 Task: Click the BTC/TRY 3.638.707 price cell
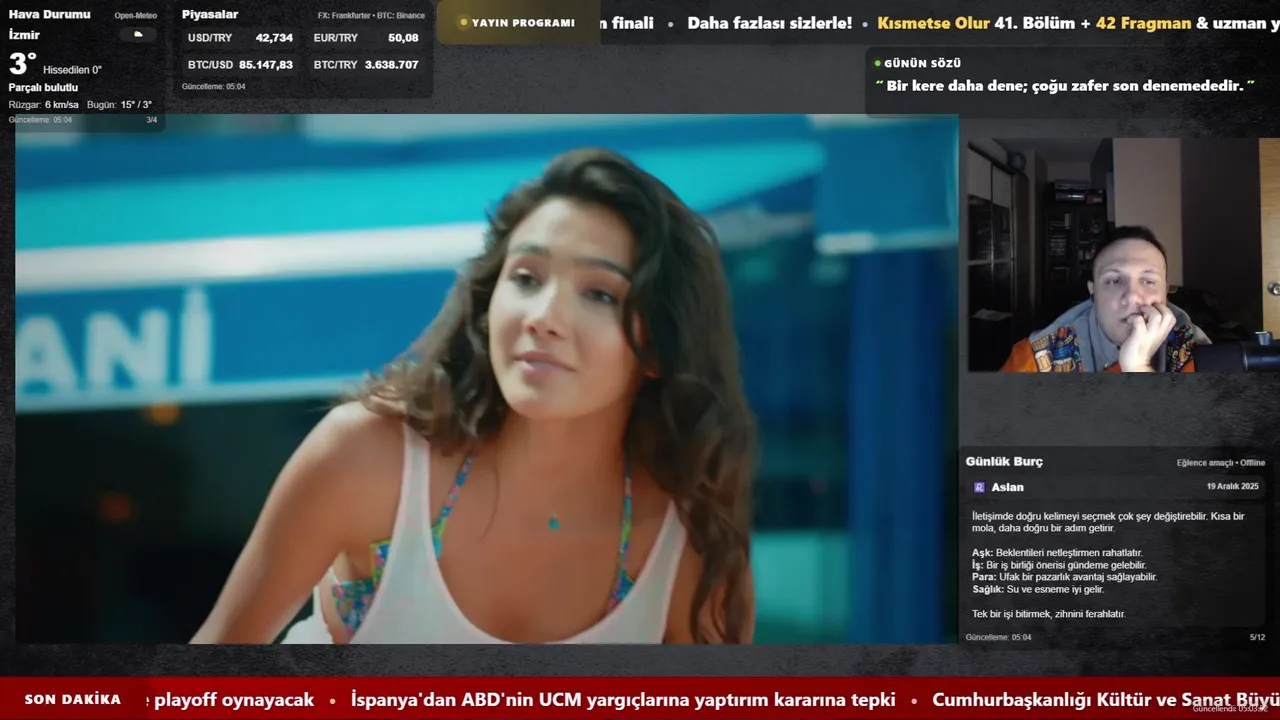tap(366, 65)
